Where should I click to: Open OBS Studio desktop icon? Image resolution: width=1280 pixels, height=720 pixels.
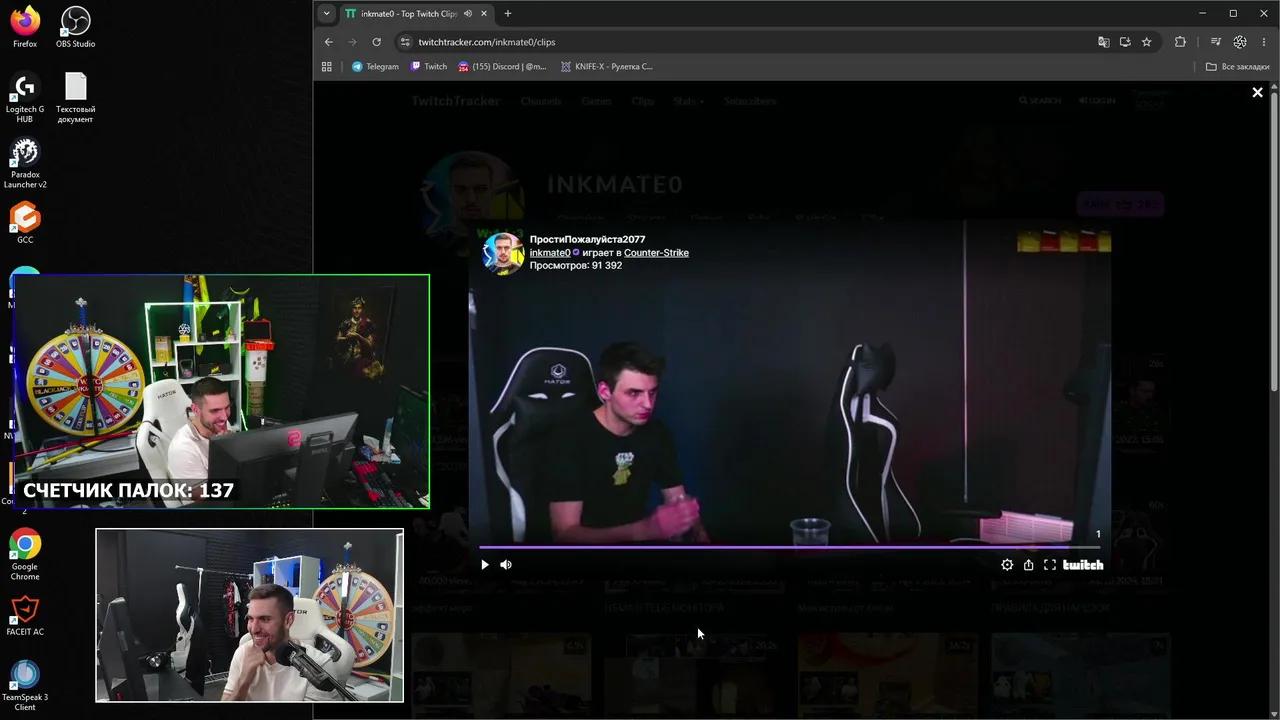pos(76,27)
